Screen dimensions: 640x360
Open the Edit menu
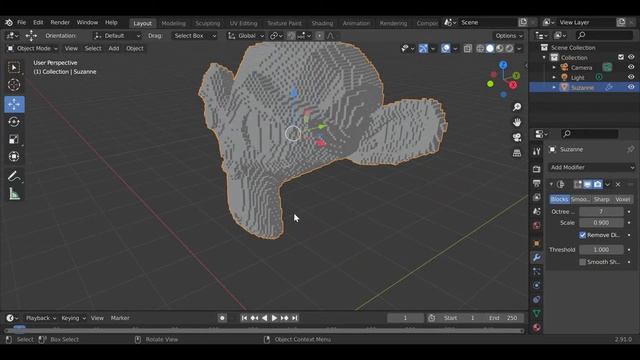pos(38,22)
